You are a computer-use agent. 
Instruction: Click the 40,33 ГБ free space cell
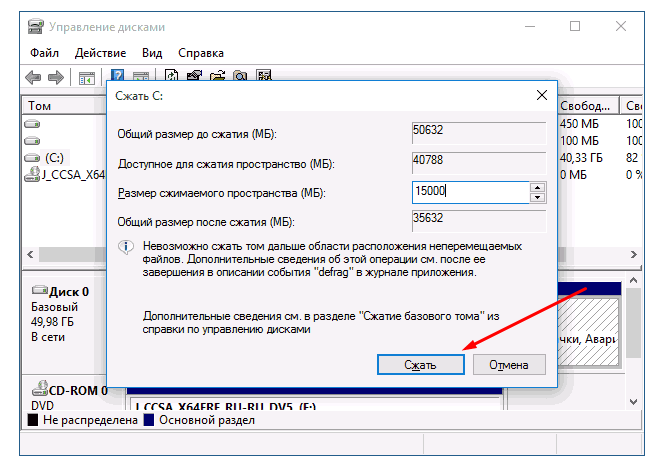pyautogui.click(x=582, y=157)
